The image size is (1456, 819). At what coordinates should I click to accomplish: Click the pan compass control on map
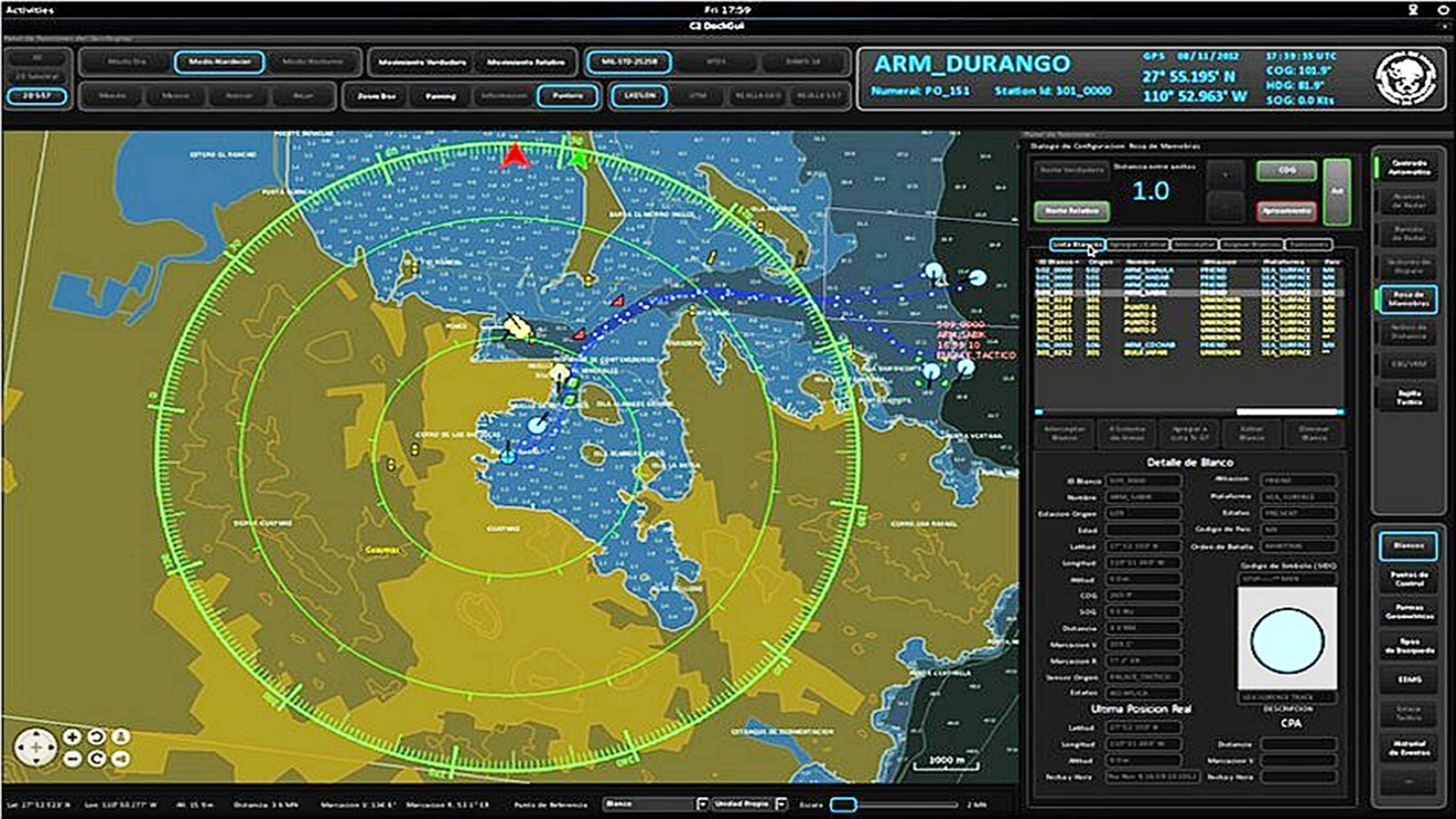coord(36,748)
